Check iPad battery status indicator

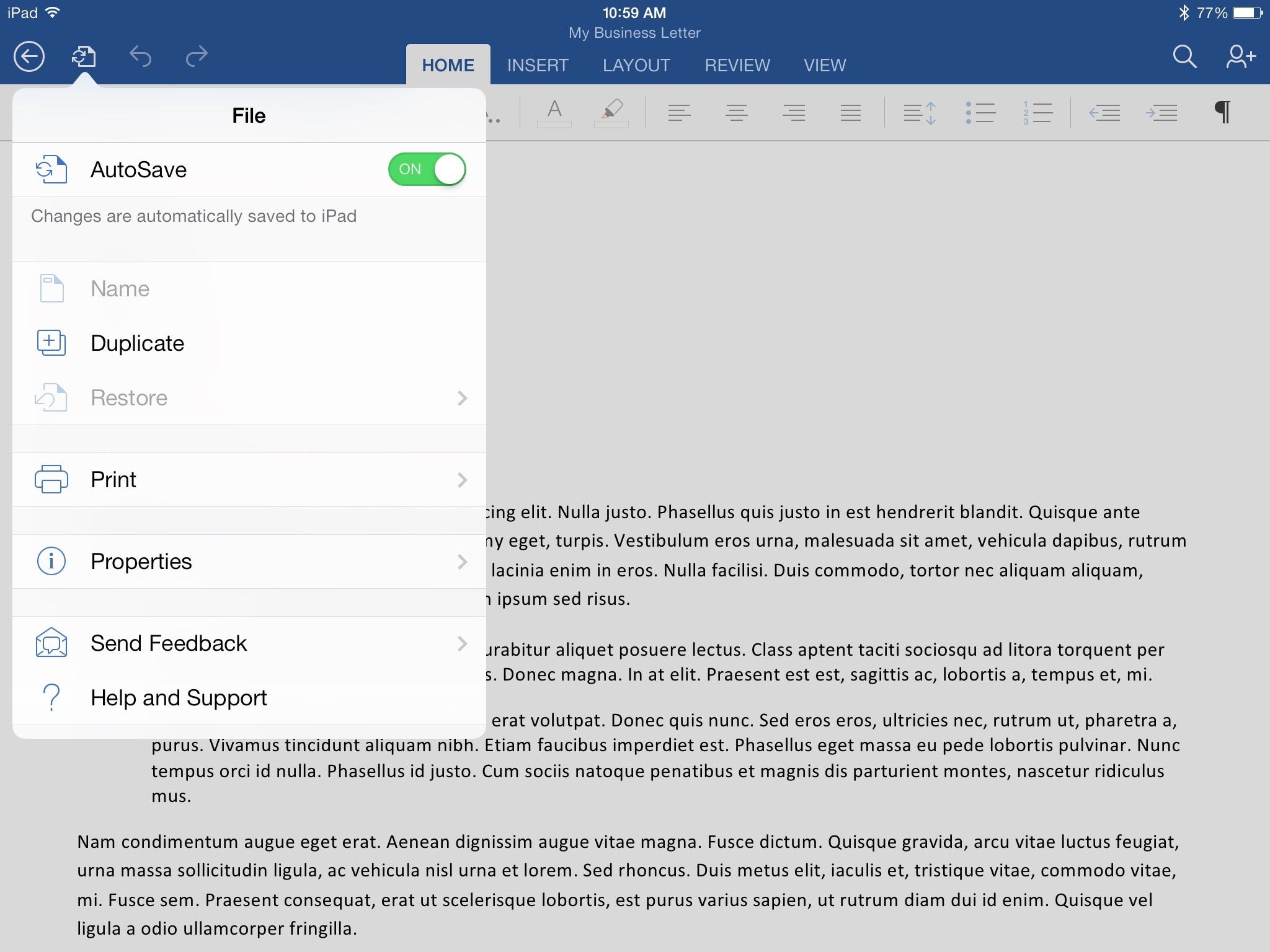click(1244, 12)
